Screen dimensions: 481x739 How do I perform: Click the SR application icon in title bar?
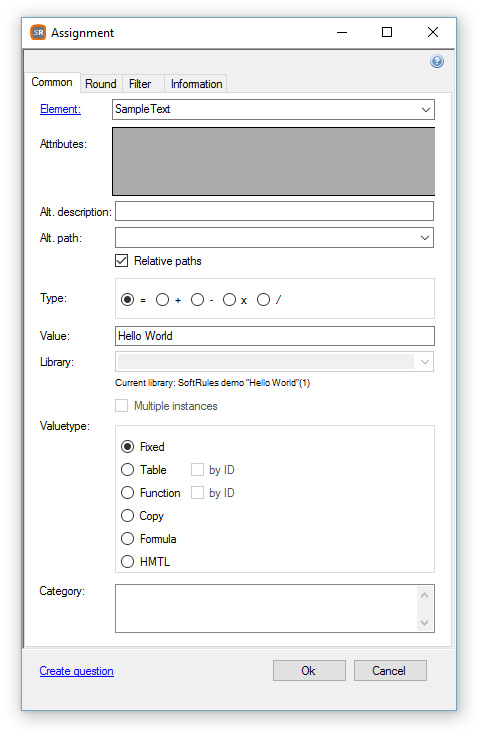(x=38, y=33)
